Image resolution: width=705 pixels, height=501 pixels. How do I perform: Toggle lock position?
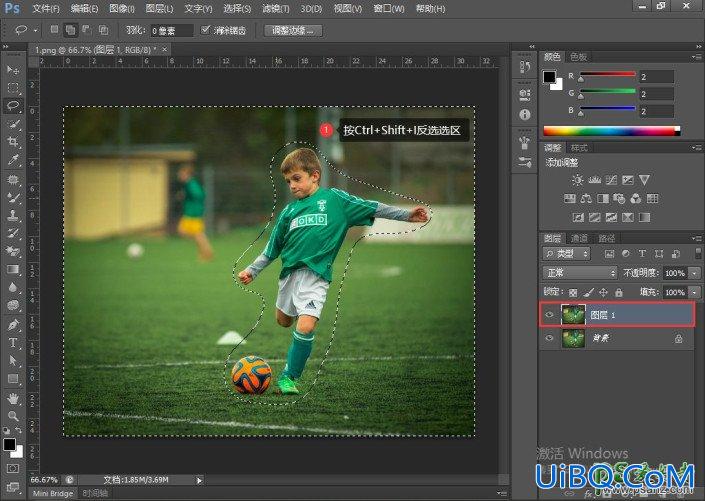[603, 293]
